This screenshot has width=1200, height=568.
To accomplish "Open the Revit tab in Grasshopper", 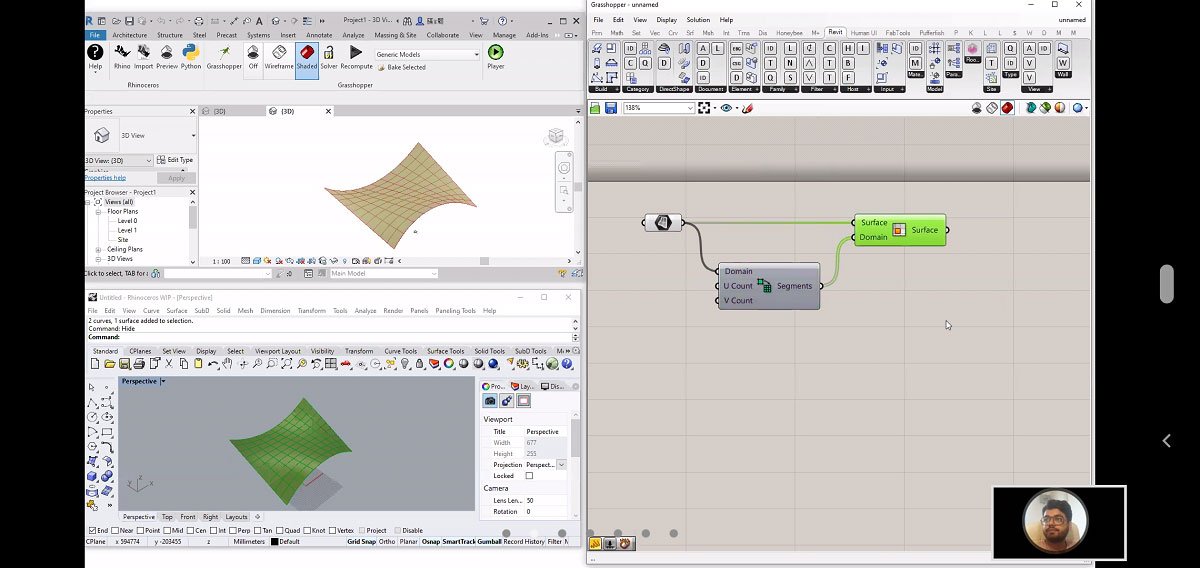I will pos(835,32).
